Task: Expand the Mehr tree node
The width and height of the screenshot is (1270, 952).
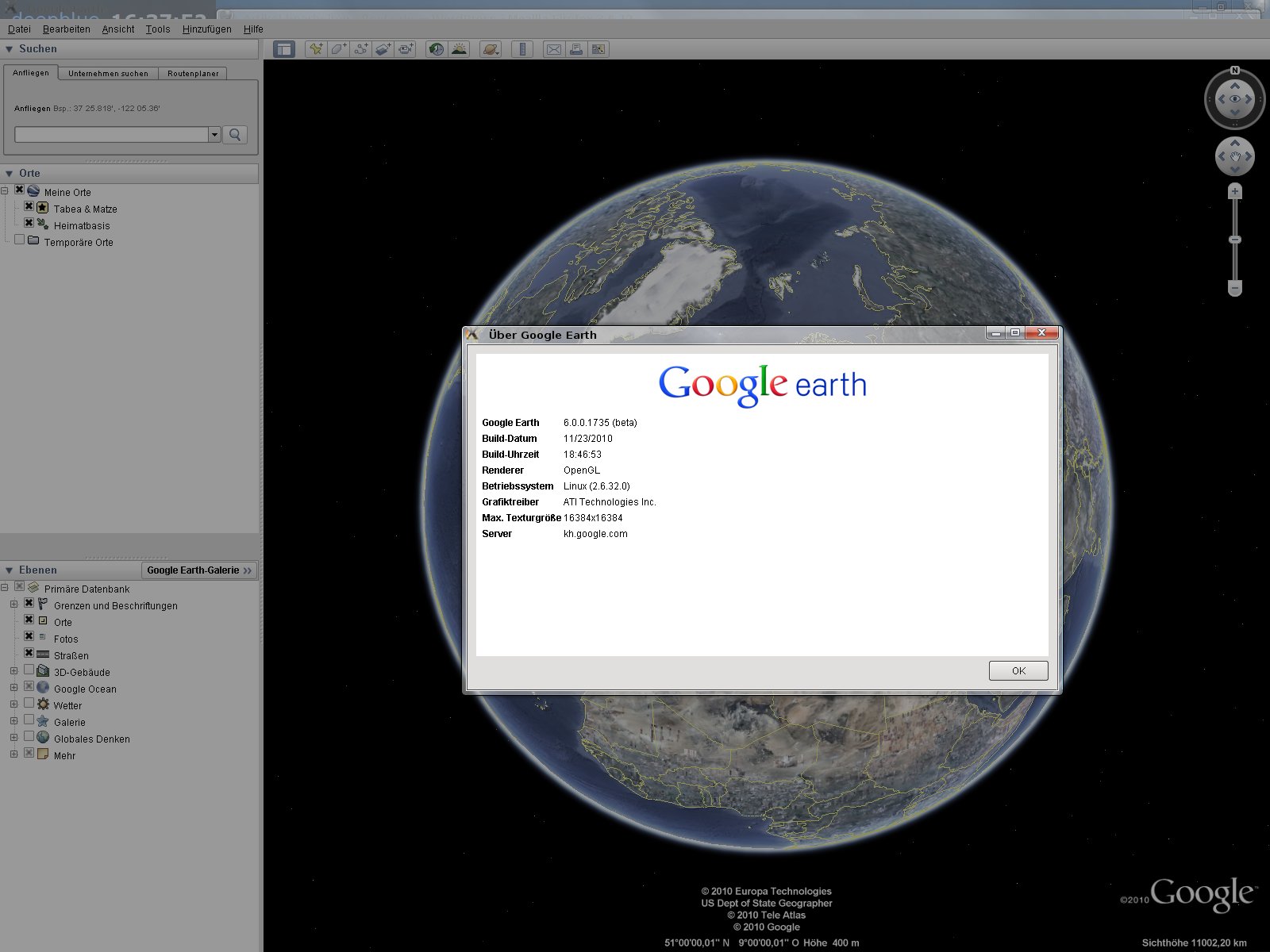Action: (13, 754)
